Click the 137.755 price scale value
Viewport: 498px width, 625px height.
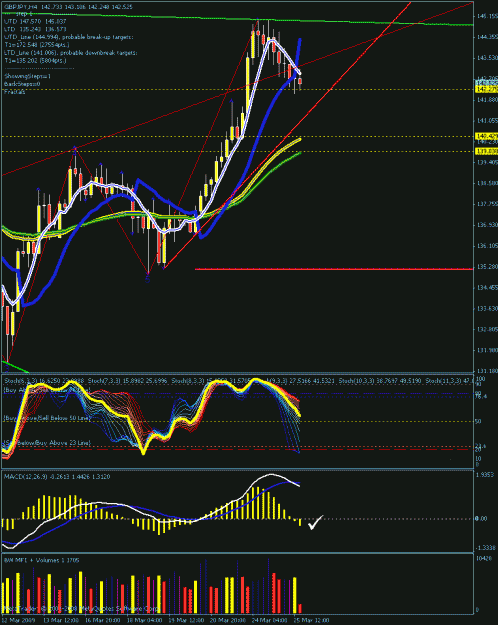[x=487, y=204]
